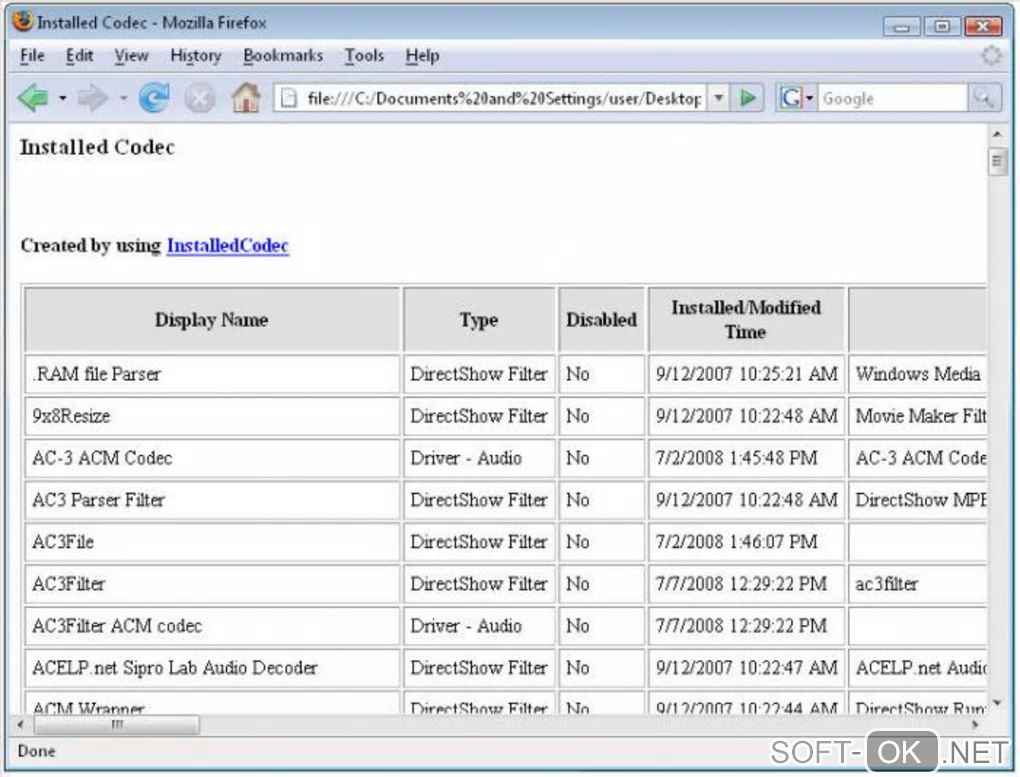Click inside the Google search box

coord(892,98)
